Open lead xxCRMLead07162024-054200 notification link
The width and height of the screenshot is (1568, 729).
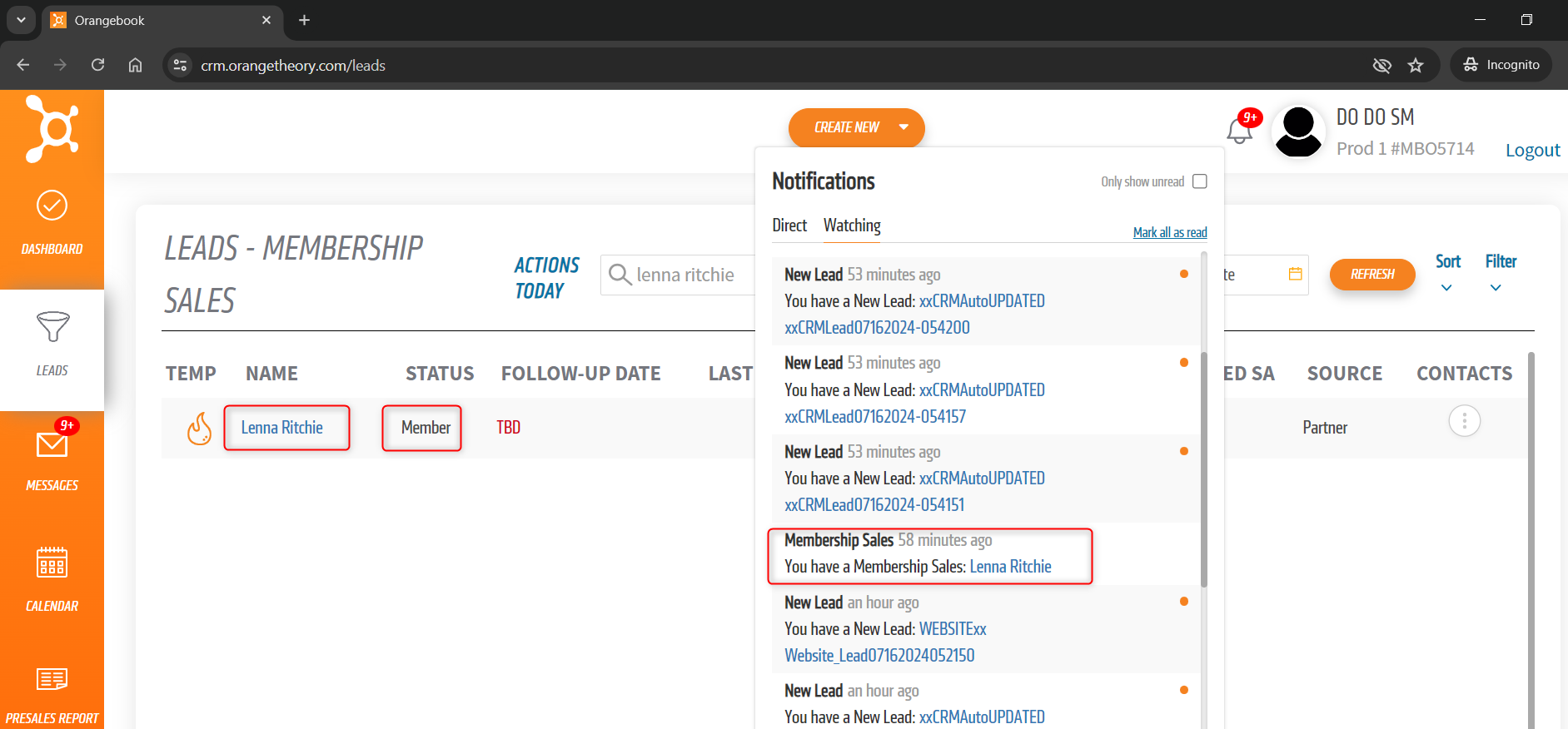[877, 328]
